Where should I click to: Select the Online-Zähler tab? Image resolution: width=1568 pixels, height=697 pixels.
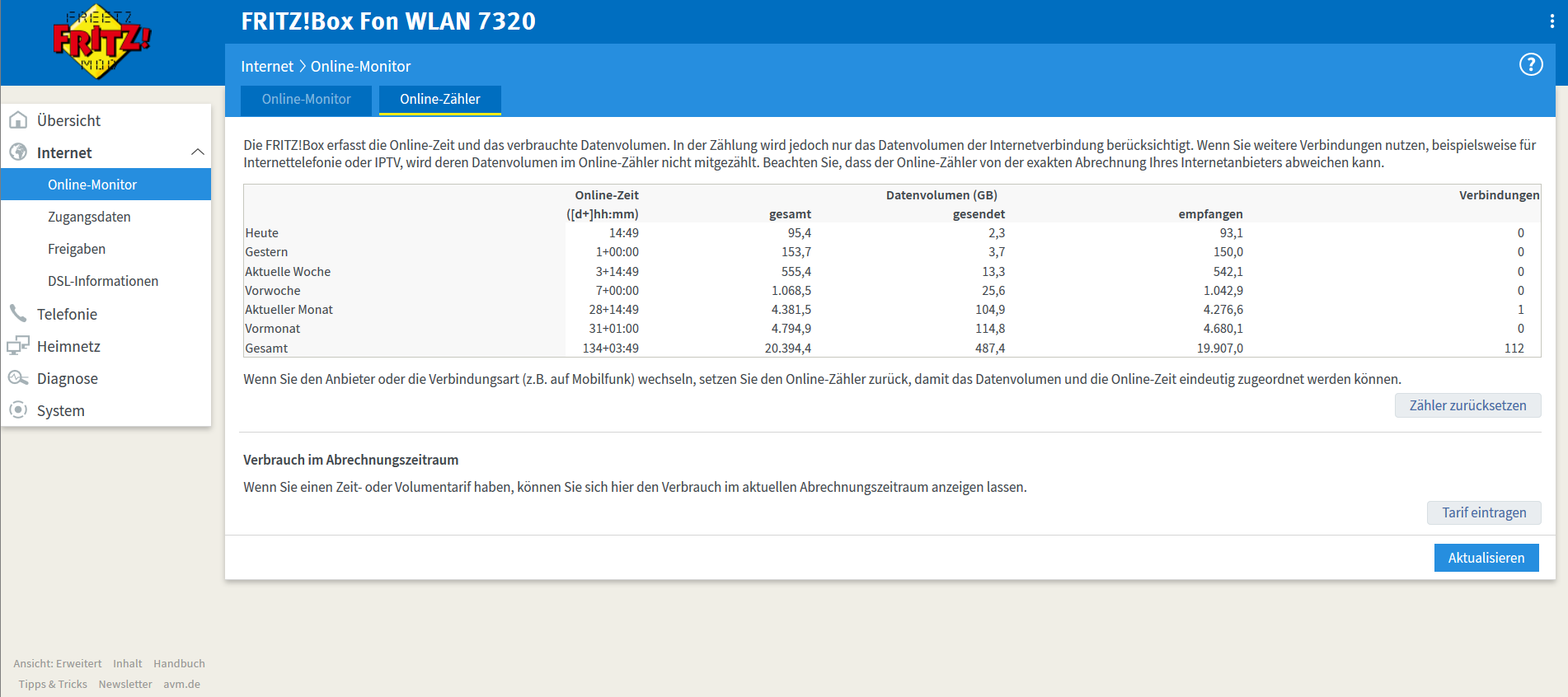click(439, 100)
